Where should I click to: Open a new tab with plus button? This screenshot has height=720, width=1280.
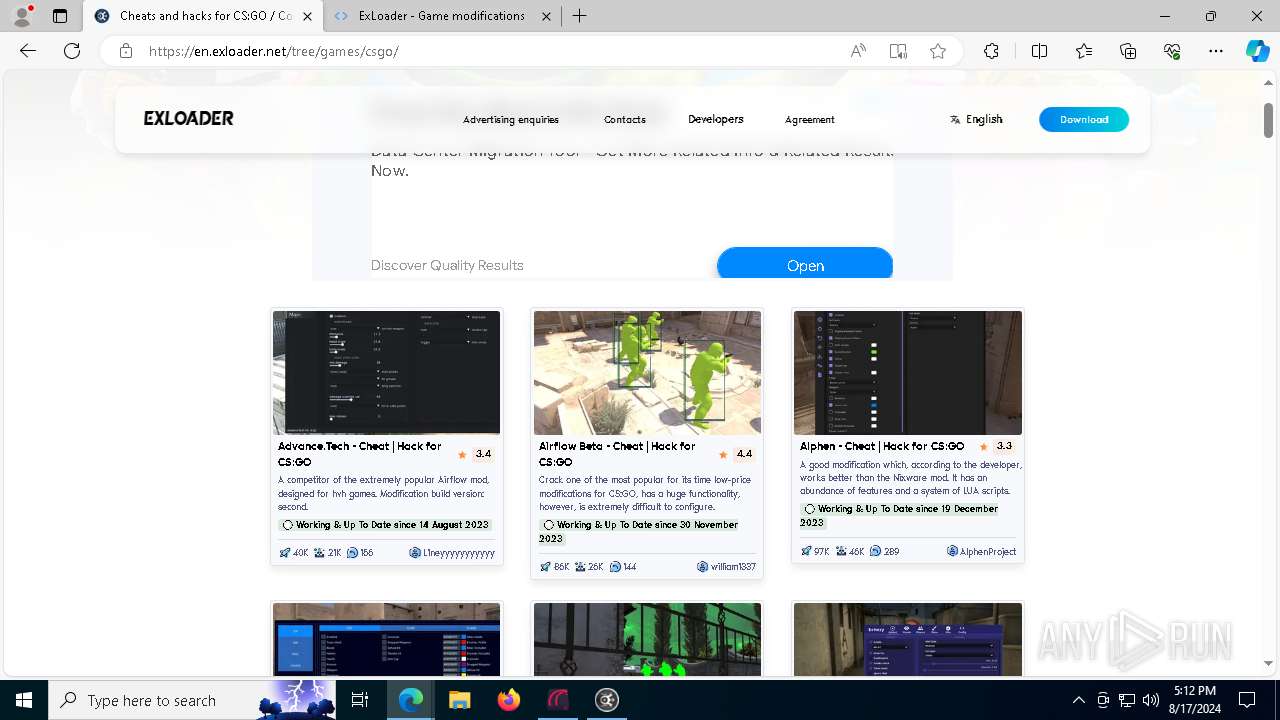click(x=580, y=16)
